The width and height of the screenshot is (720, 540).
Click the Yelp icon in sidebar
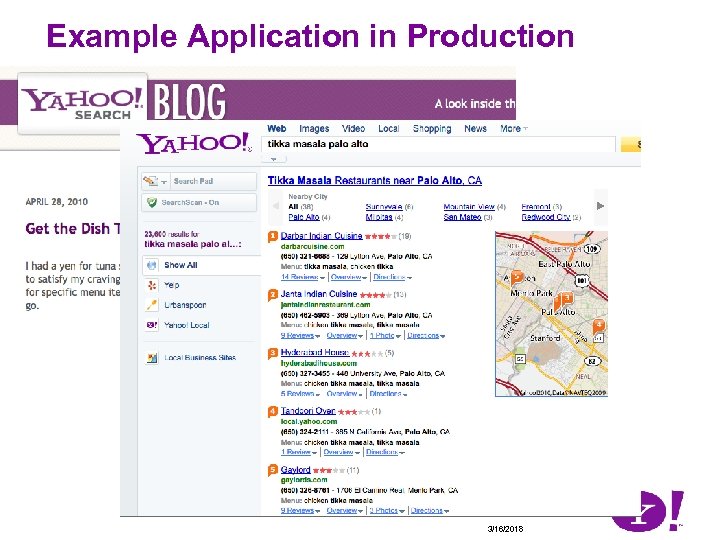point(152,285)
